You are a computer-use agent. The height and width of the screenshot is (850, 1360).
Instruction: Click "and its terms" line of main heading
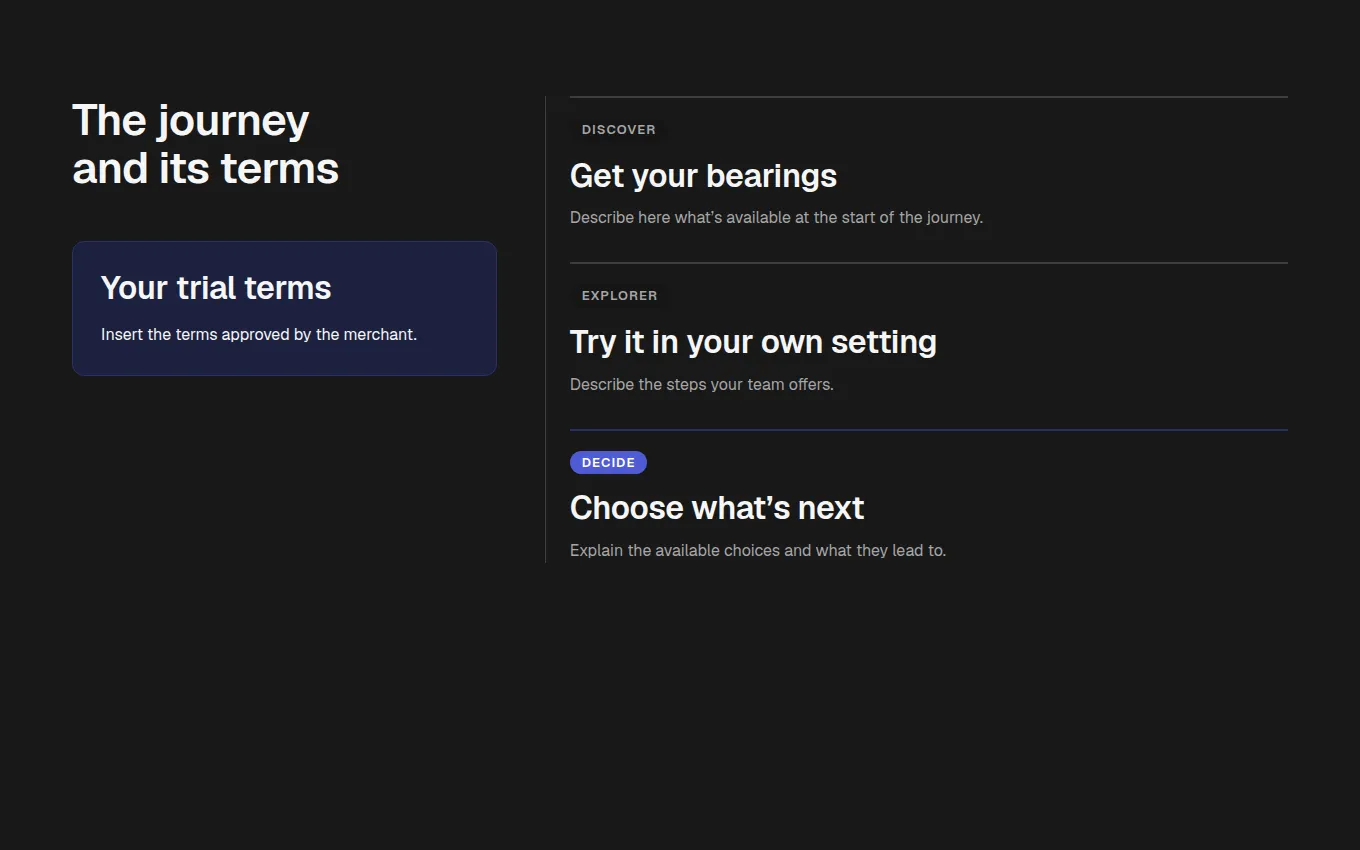coord(205,169)
